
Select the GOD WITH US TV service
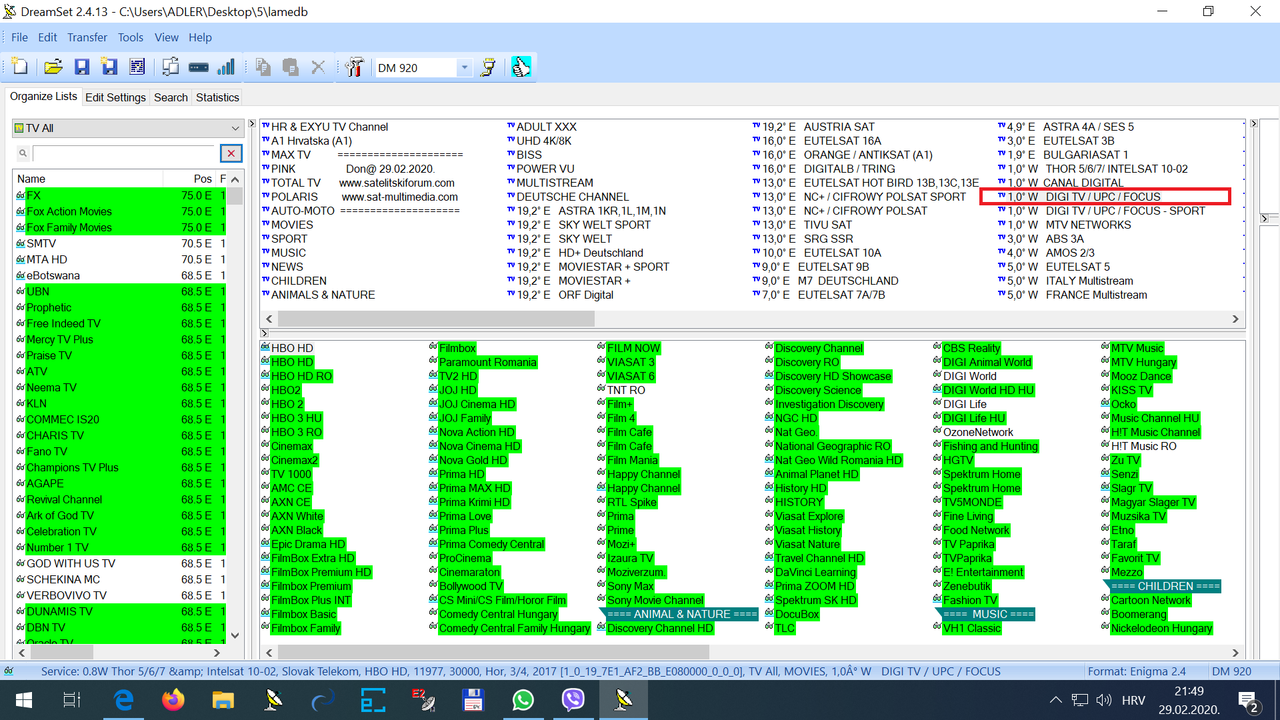pyautogui.click(x=119, y=564)
